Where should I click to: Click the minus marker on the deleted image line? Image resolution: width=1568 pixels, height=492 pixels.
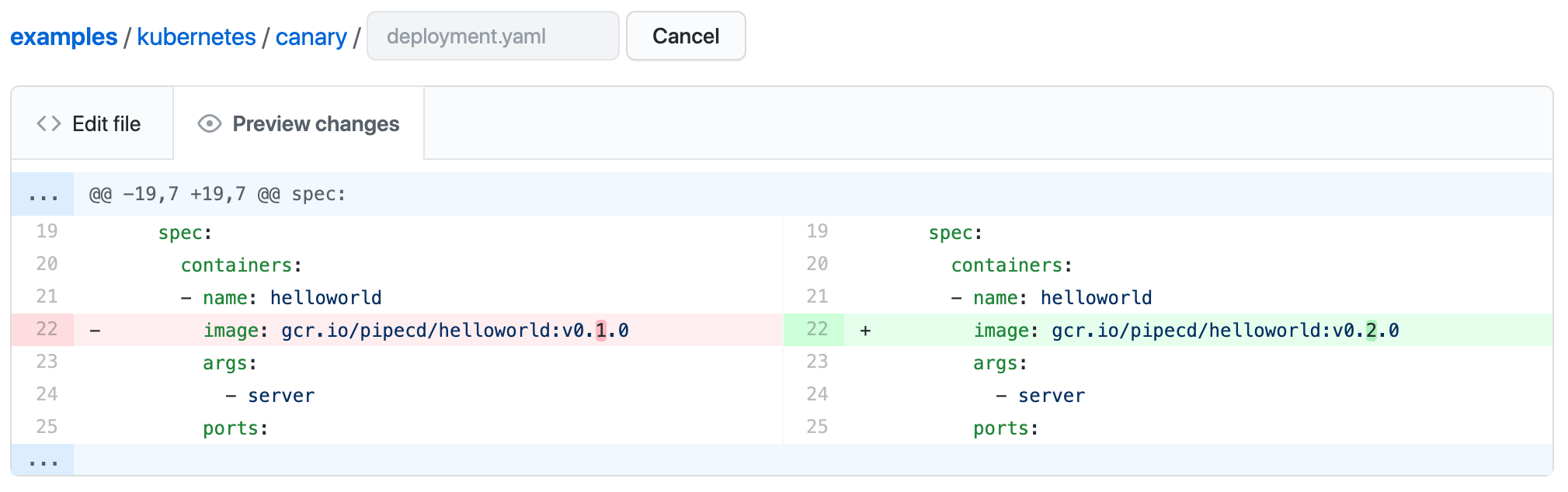95,331
